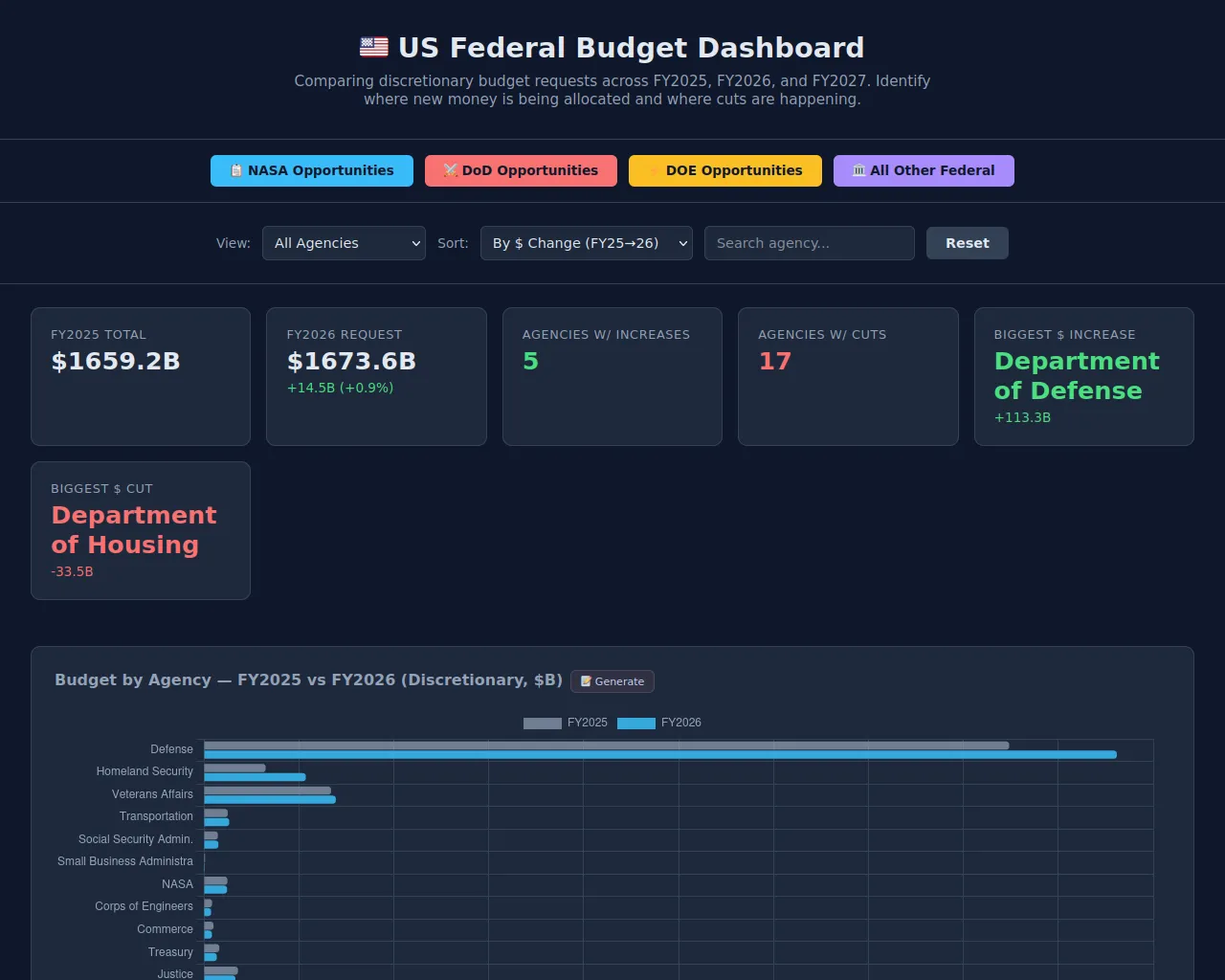Screen dimensions: 1225x980
Task: Click the Generate button beside chart title
Action: coord(612,681)
